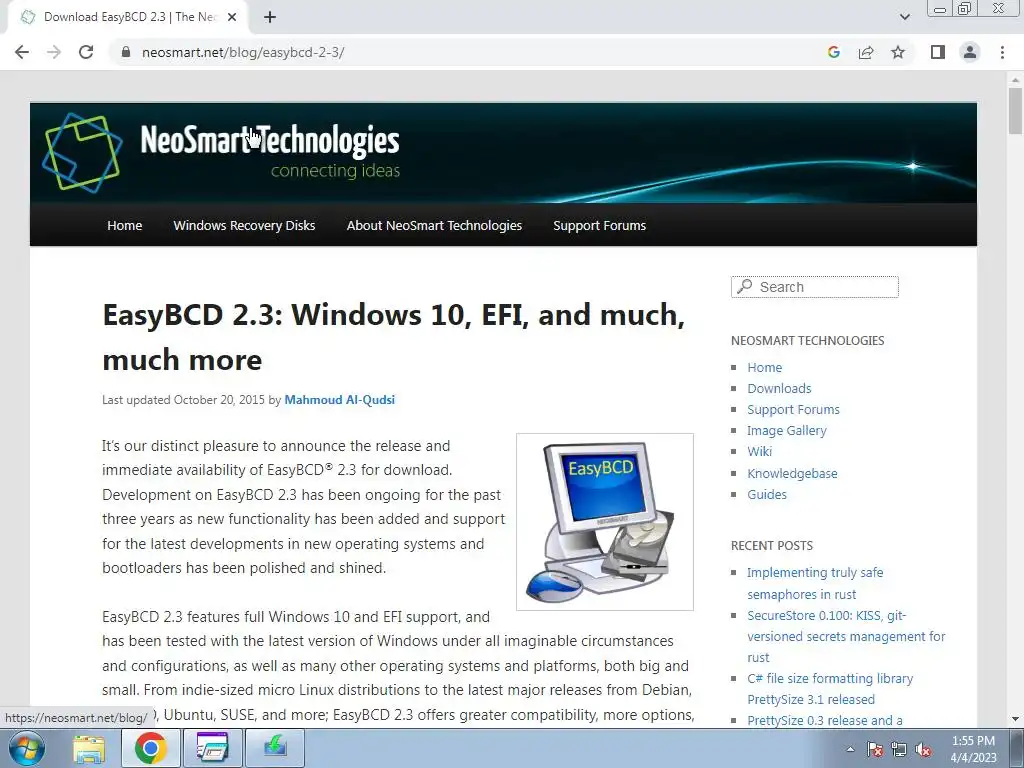Show hidden tray icons arrow

[x=850, y=749]
